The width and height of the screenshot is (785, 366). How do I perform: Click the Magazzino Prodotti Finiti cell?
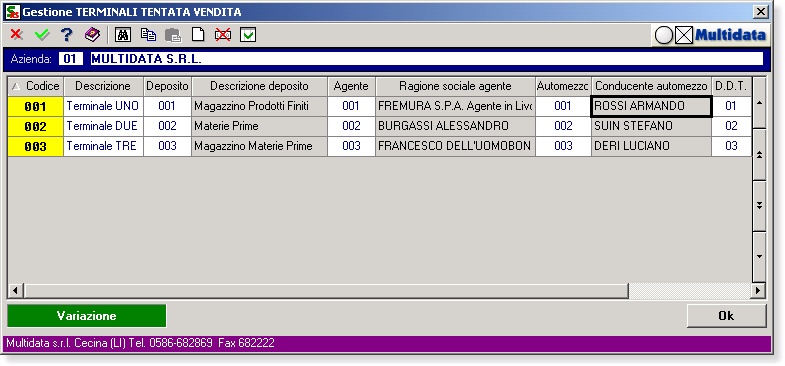point(259,106)
